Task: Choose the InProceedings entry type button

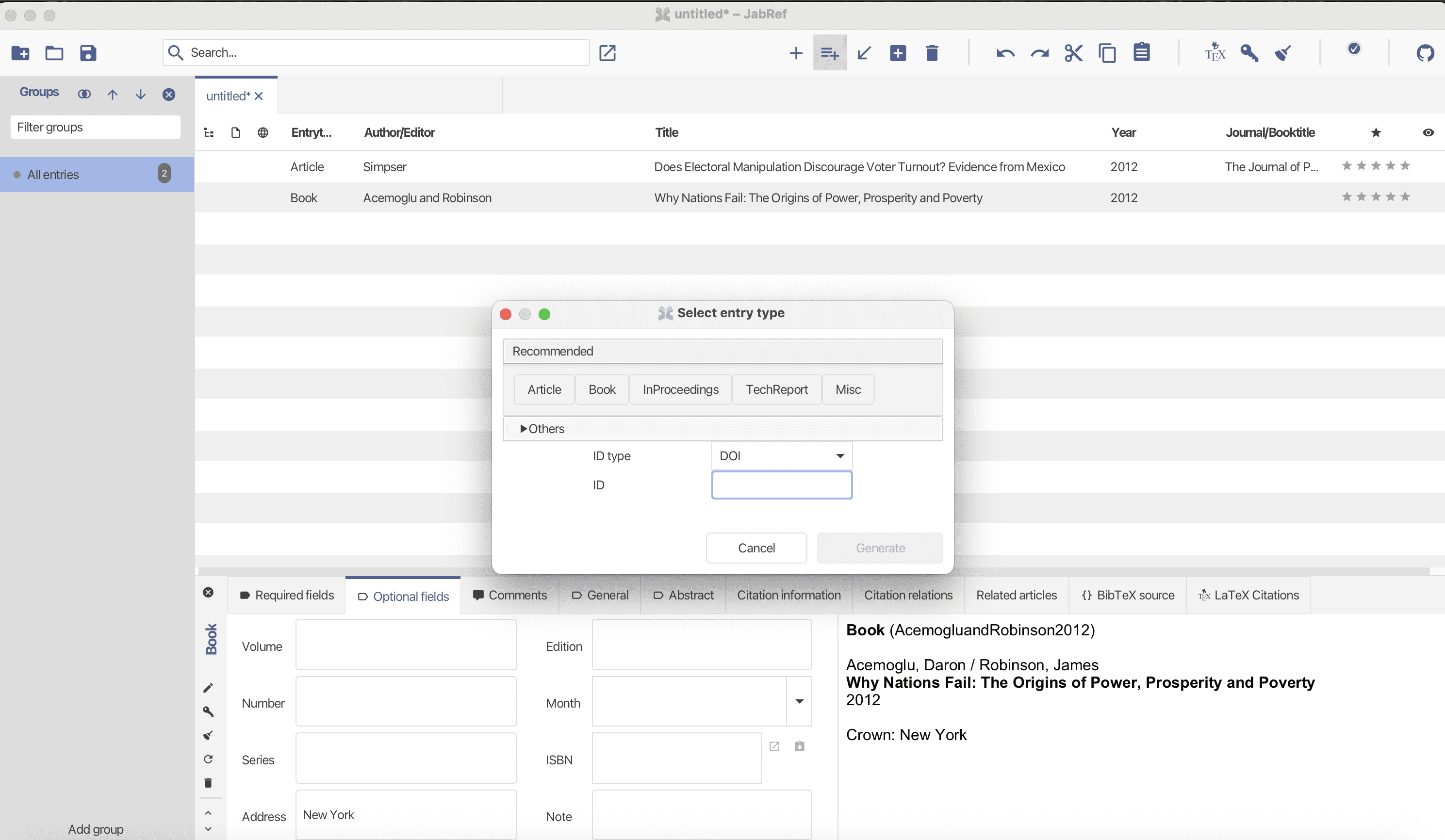Action: (x=680, y=389)
